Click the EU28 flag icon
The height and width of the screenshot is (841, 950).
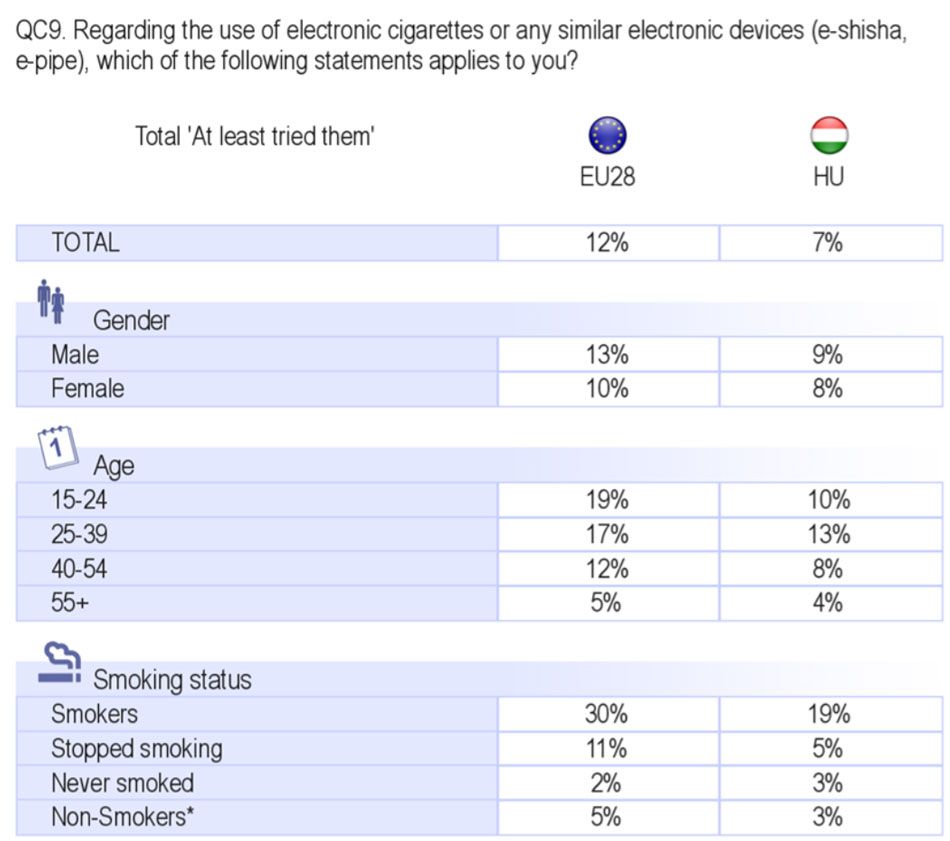607,135
